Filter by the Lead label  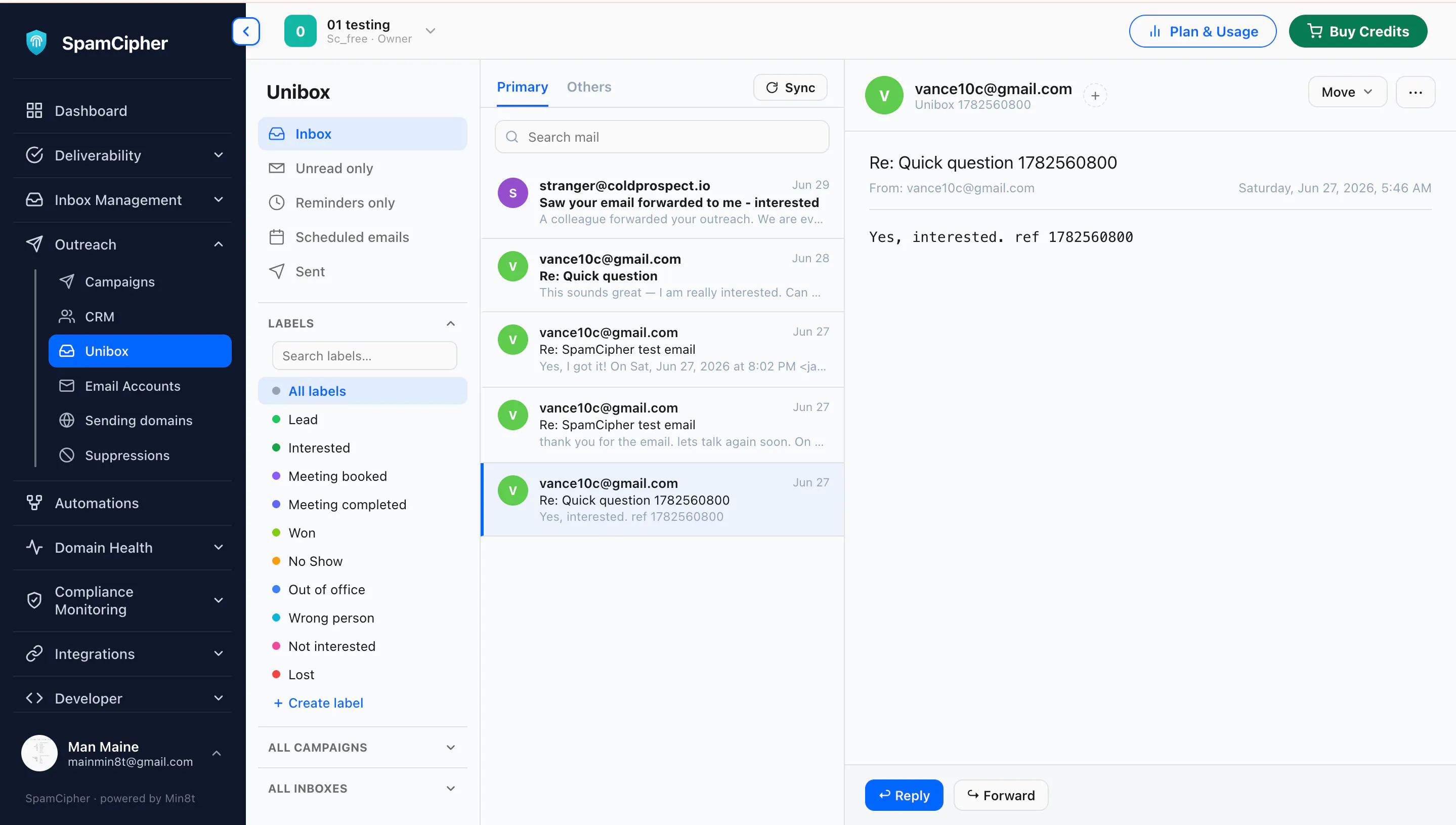pyautogui.click(x=362, y=419)
